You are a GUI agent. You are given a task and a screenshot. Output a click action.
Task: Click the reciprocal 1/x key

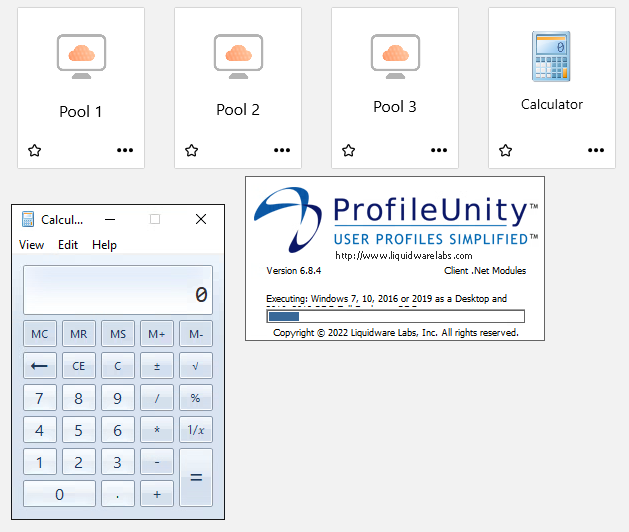click(x=196, y=430)
